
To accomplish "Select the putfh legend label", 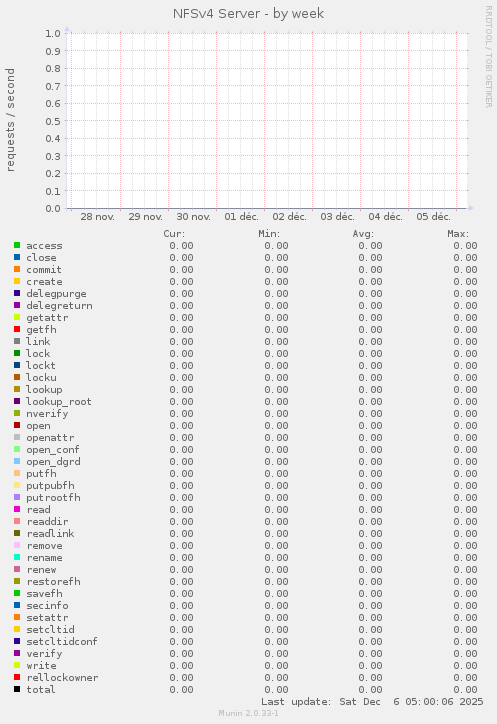I will (x=41, y=474).
